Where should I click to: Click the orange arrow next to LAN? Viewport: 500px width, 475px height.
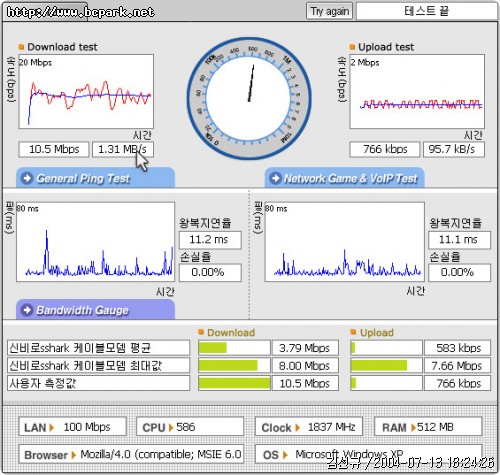pos(52,428)
